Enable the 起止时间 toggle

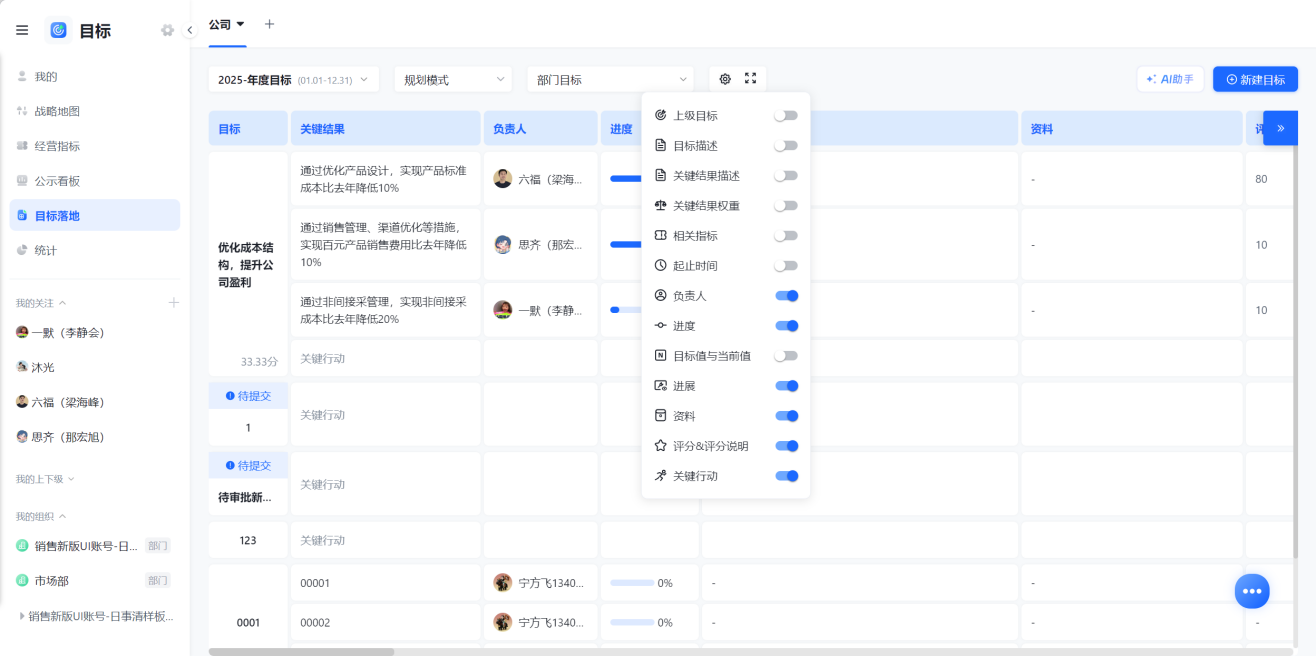[786, 266]
